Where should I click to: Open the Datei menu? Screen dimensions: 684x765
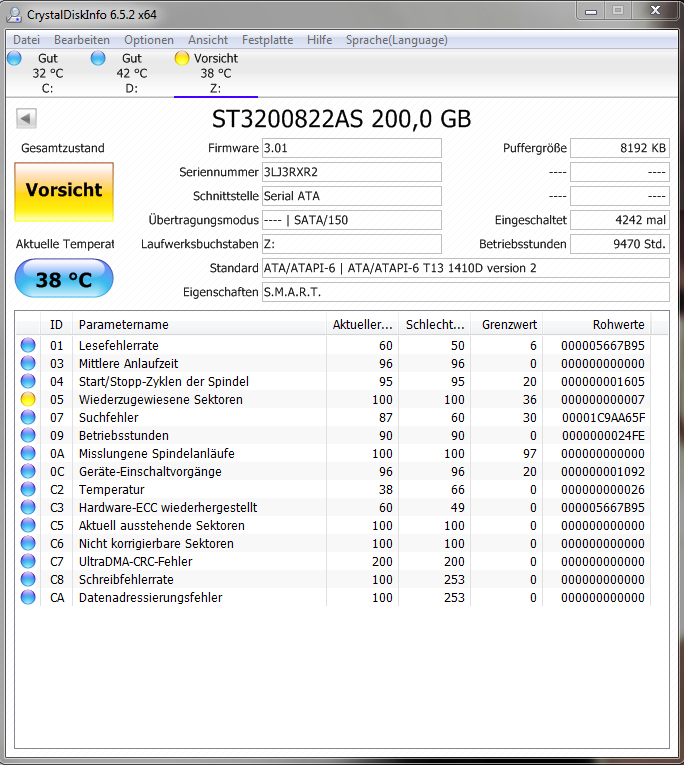pos(26,40)
